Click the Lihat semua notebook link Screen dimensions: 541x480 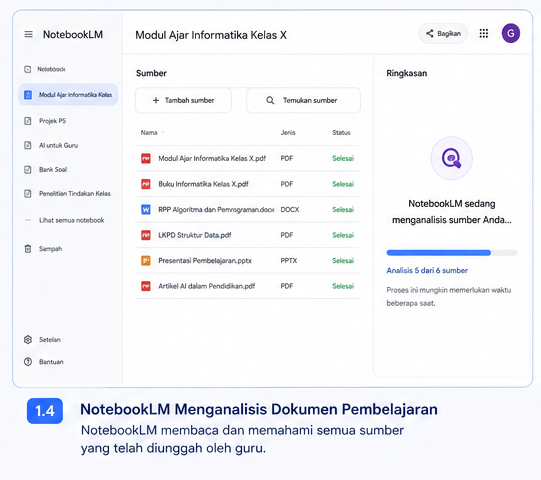pos(71,220)
